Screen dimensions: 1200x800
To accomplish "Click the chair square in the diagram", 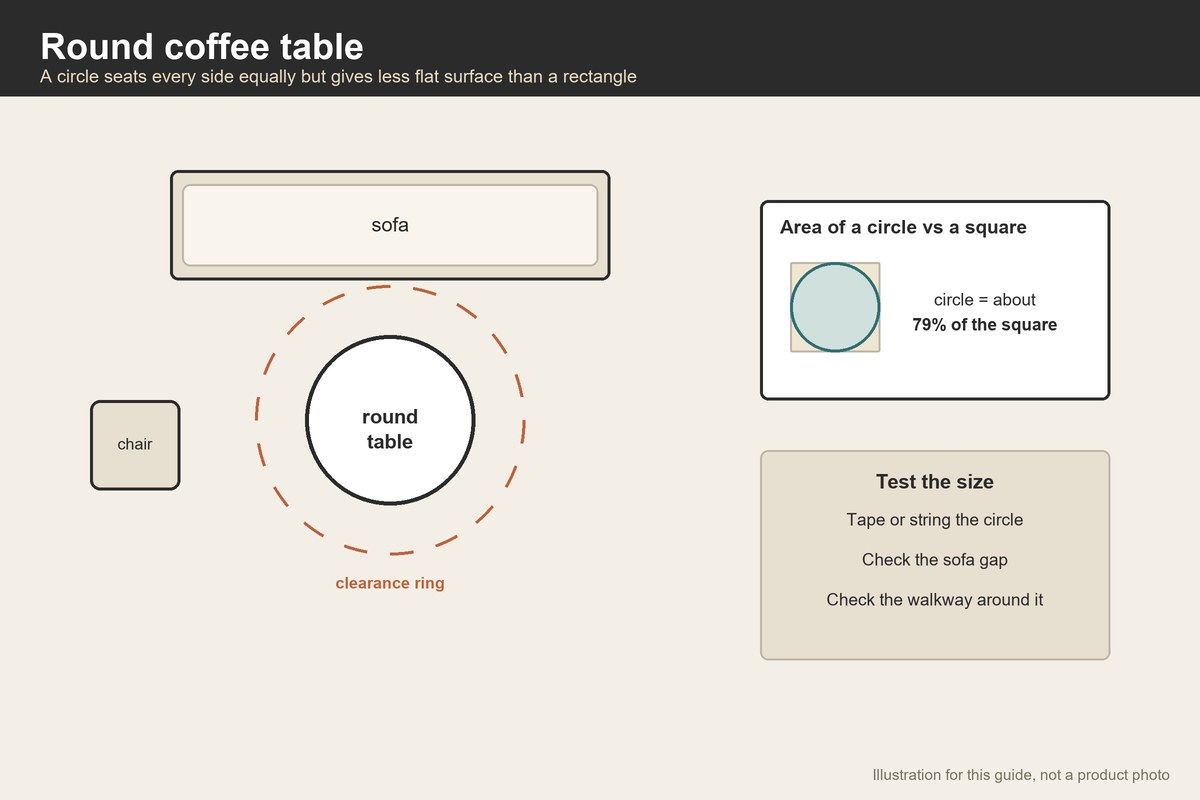I will [x=135, y=445].
